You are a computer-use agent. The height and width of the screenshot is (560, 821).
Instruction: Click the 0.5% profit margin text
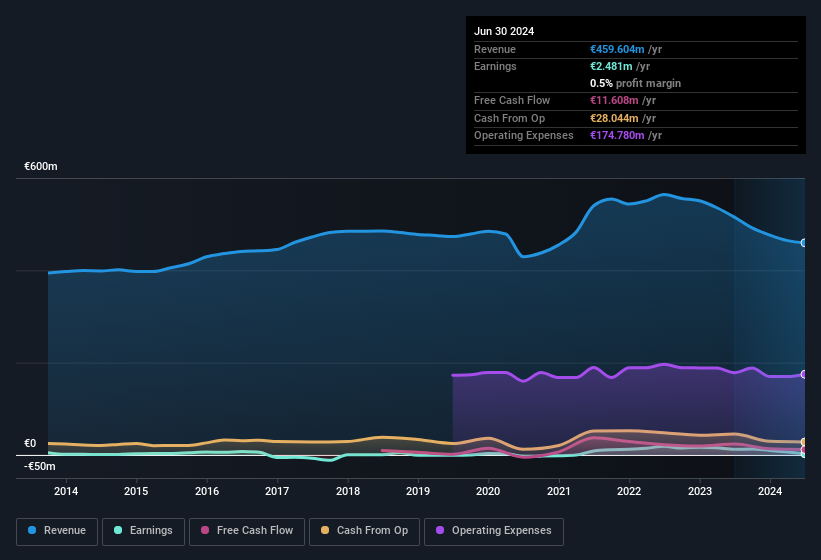635,83
